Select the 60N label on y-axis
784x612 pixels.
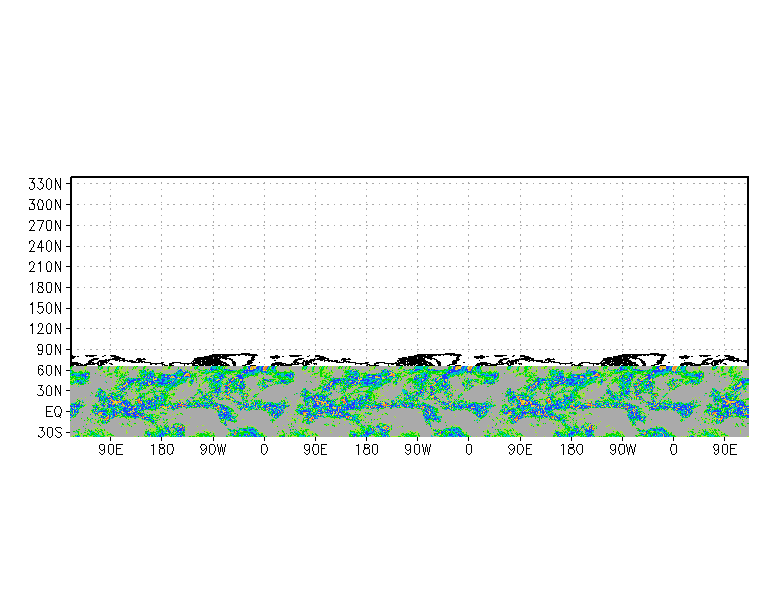click(50, 370)
